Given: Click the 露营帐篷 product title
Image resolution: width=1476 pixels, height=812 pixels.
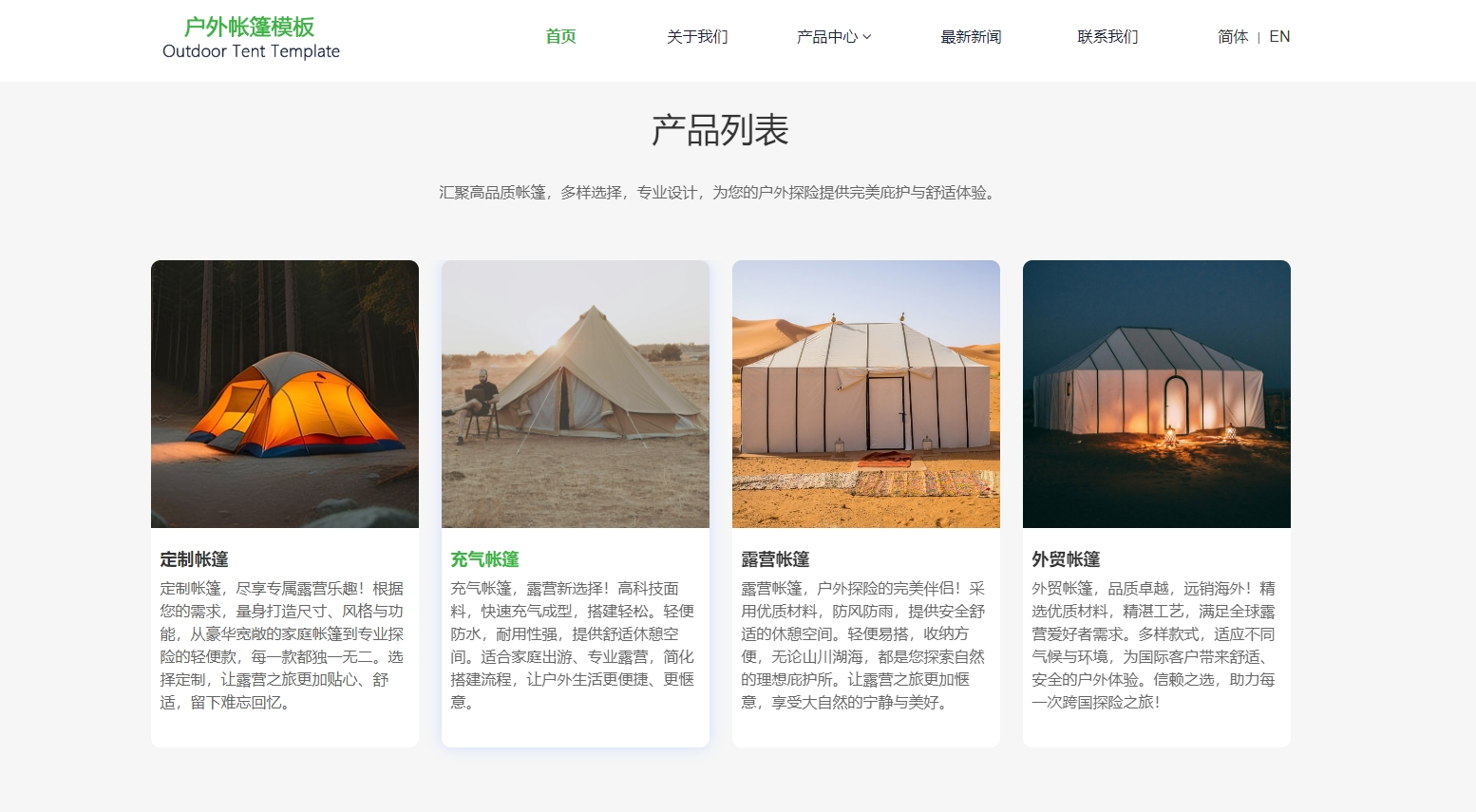Looking at the screenshot, I should click(775, 559).
